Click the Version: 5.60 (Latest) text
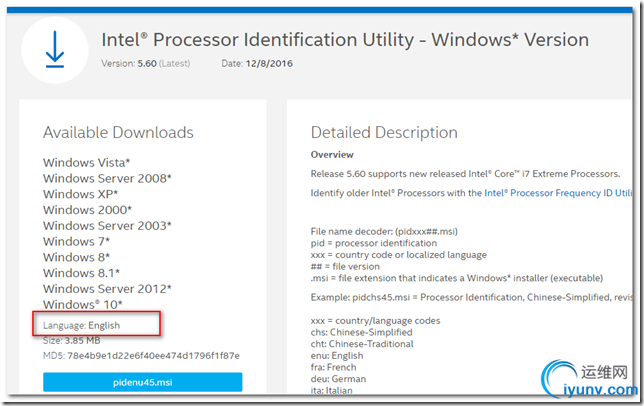Image resolution: width=644 pixels, height=406 pixels. click(x=145, y=64)
